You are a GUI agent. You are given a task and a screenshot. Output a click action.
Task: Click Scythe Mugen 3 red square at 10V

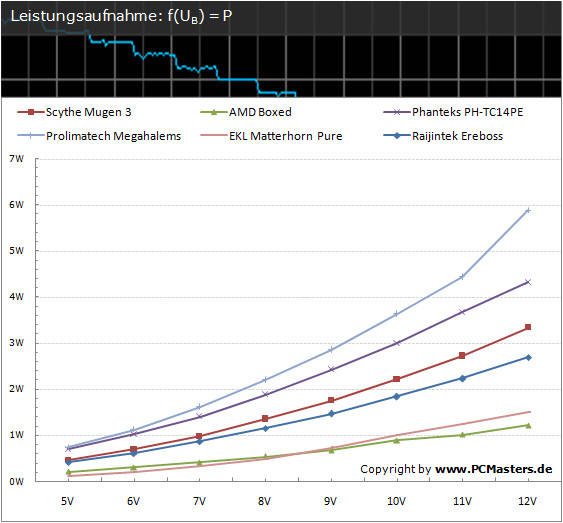pyautogui.click(x=396, y=379)
